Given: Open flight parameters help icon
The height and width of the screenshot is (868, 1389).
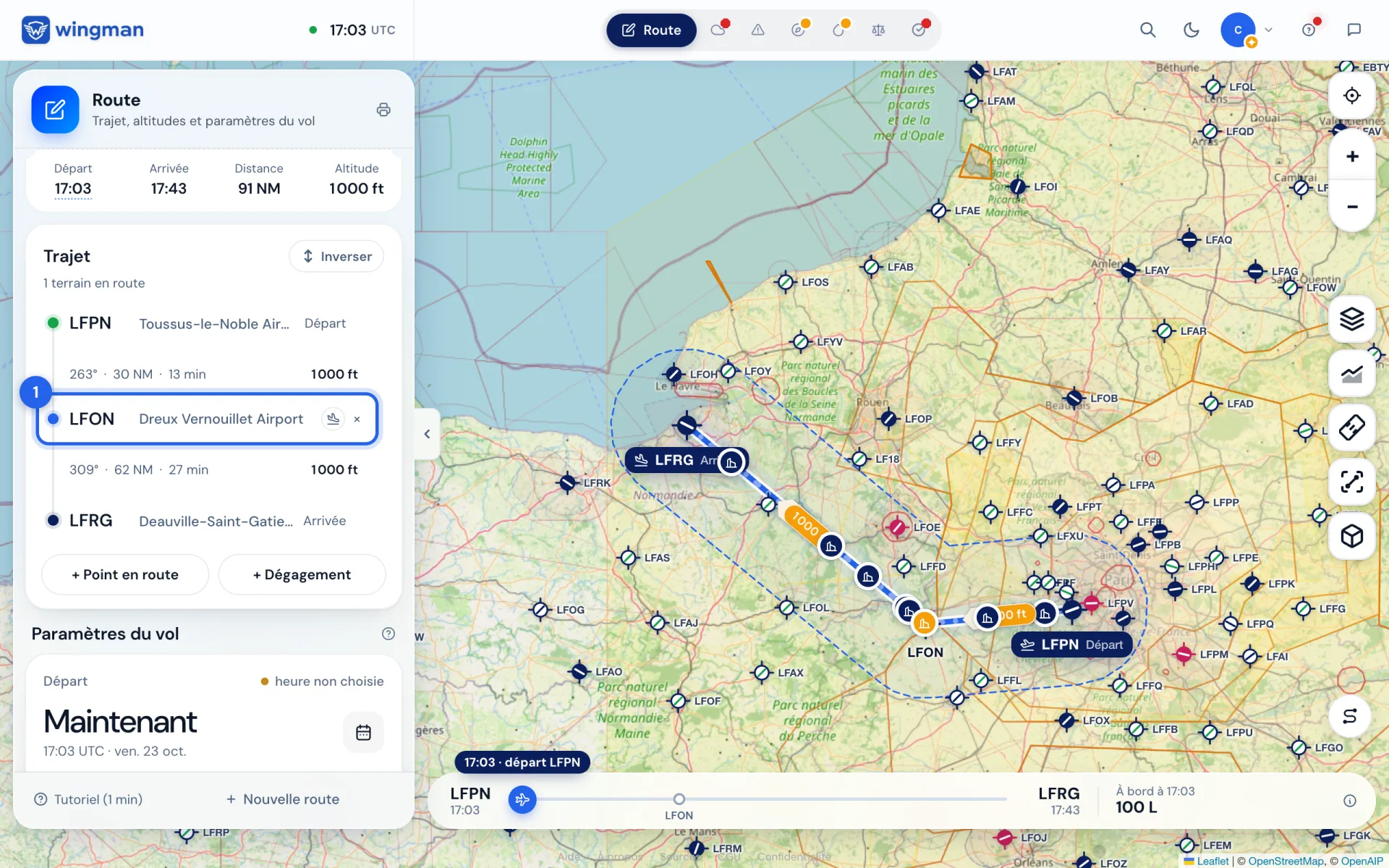Looking at the screenshot, I should coord(388,634).
